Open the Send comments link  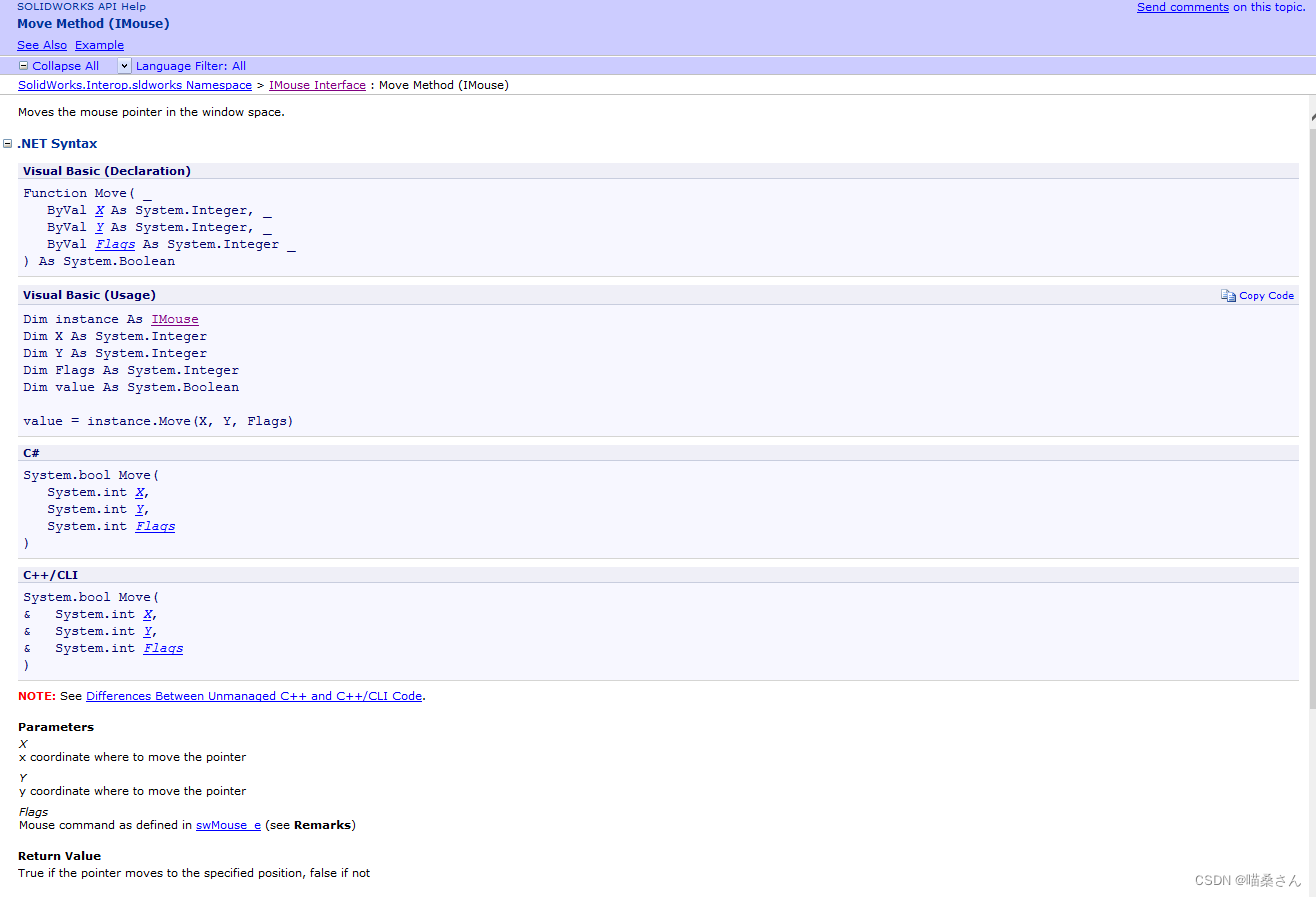[x=1183, y=7]
